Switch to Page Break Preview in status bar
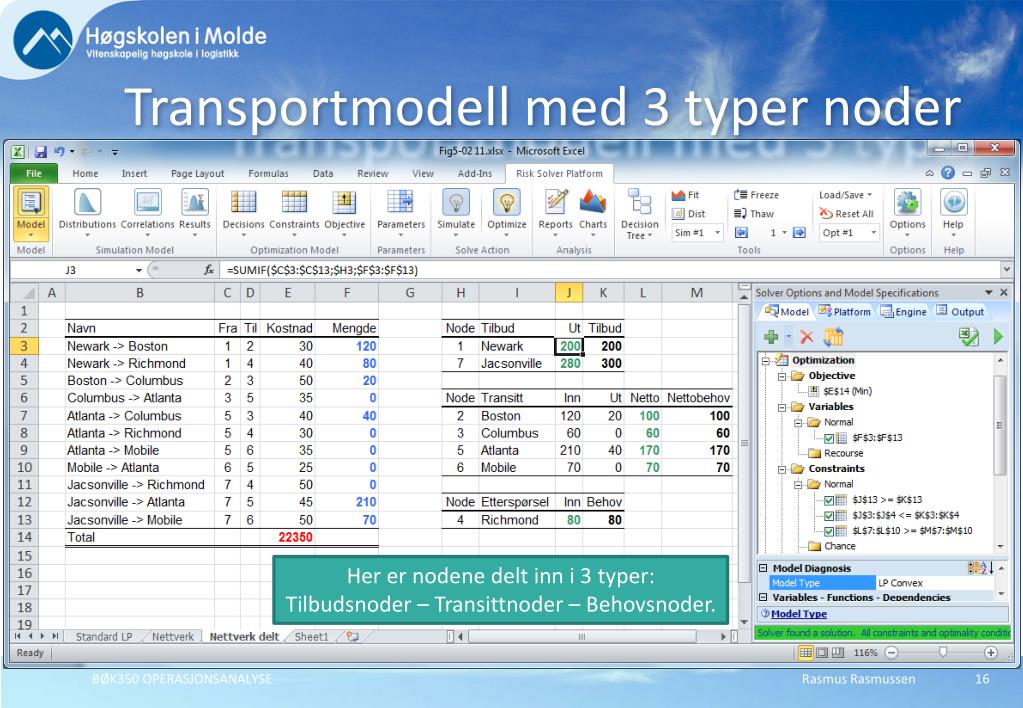Image resolution: width=1023 pixels, height=708 pixels. click(838, 653)
